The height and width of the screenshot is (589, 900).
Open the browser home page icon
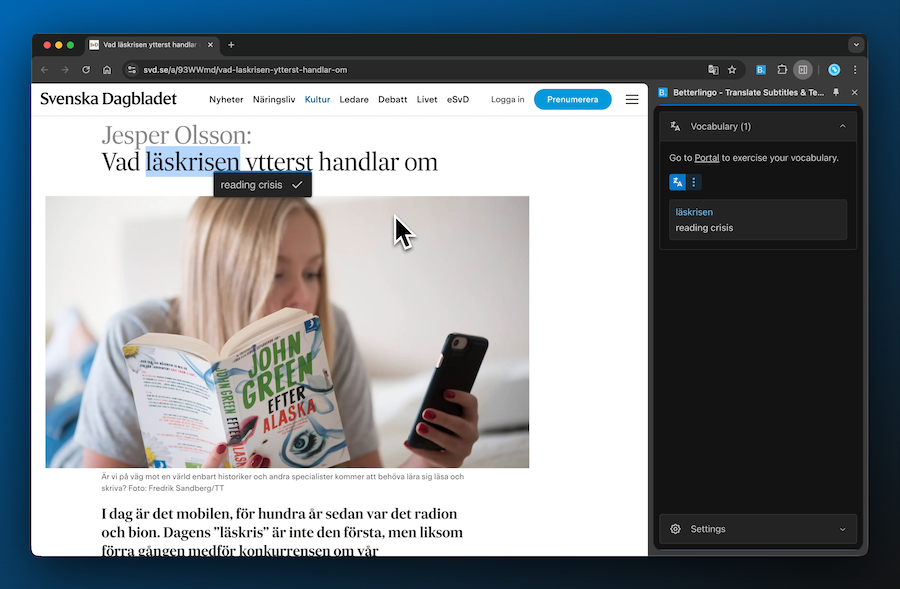coord(107,69)
